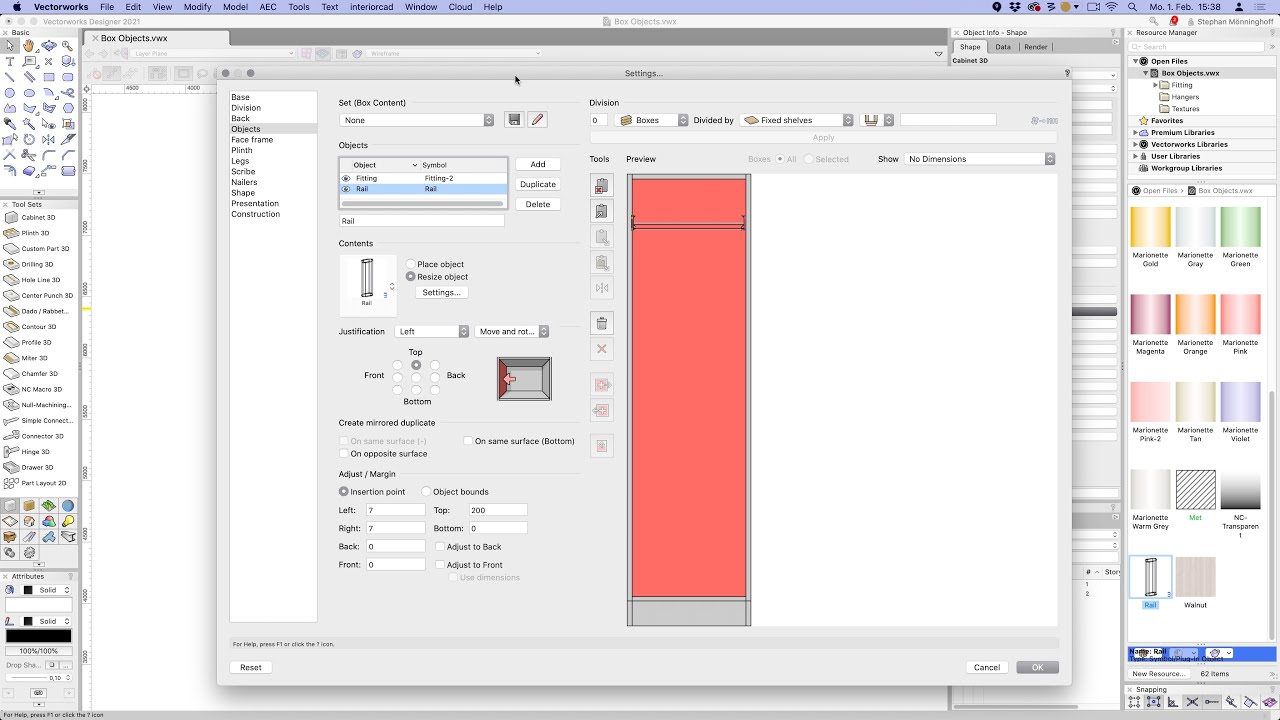
Task: Enable Adjust to Back checkbox
Action: (x=440, y=547)
